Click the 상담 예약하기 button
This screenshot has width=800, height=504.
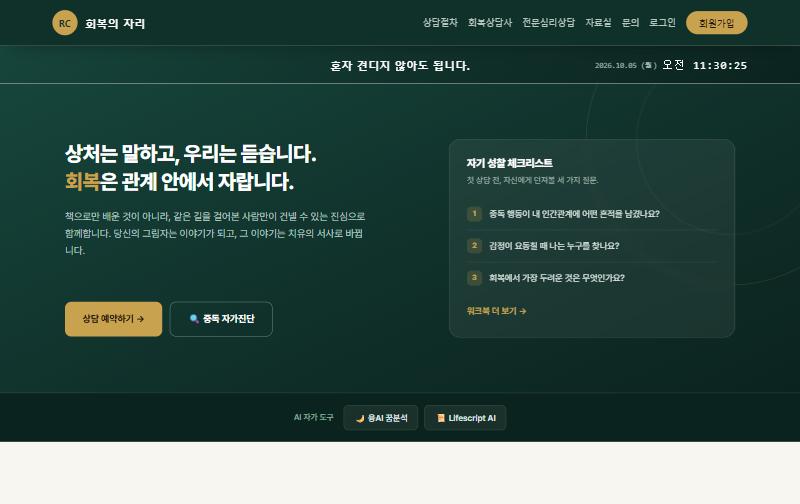coord(113,319)
